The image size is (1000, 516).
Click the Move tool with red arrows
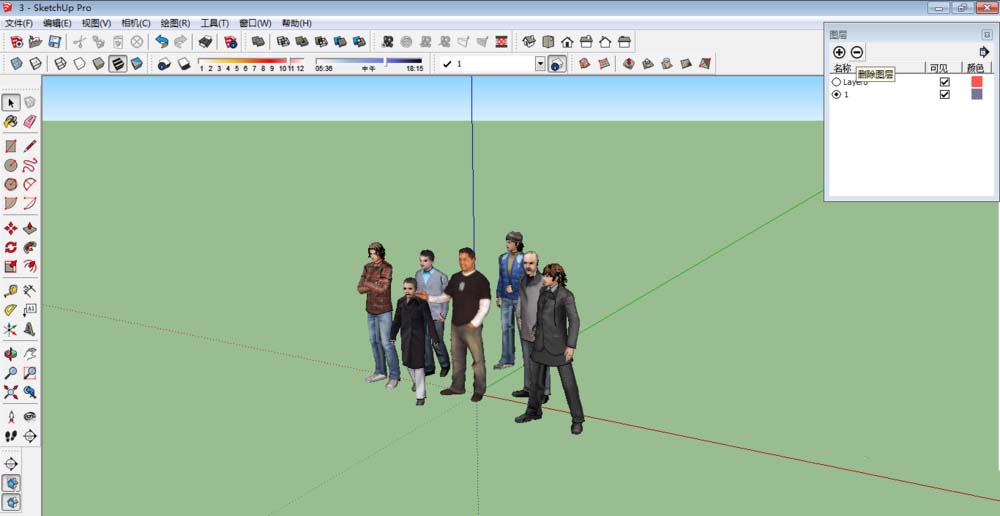pyautogui.click(x=11, y=228)
